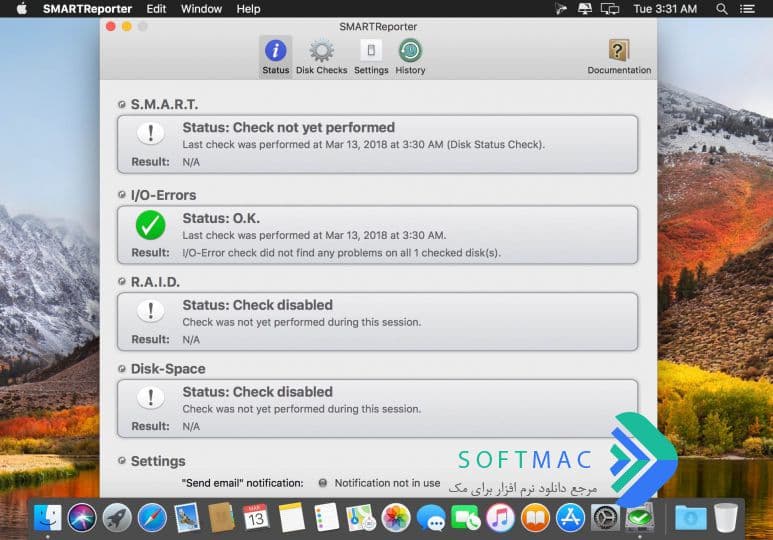
Task: Launch Siri from the Dock
Action: coord(82,518)
